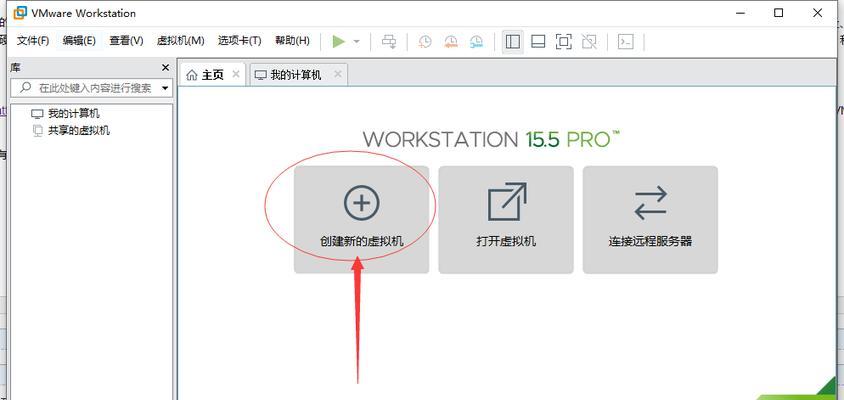This screenshot has height=400, width=844.
Task: Open the power options dropdown arrow
Action: (356, 41)
